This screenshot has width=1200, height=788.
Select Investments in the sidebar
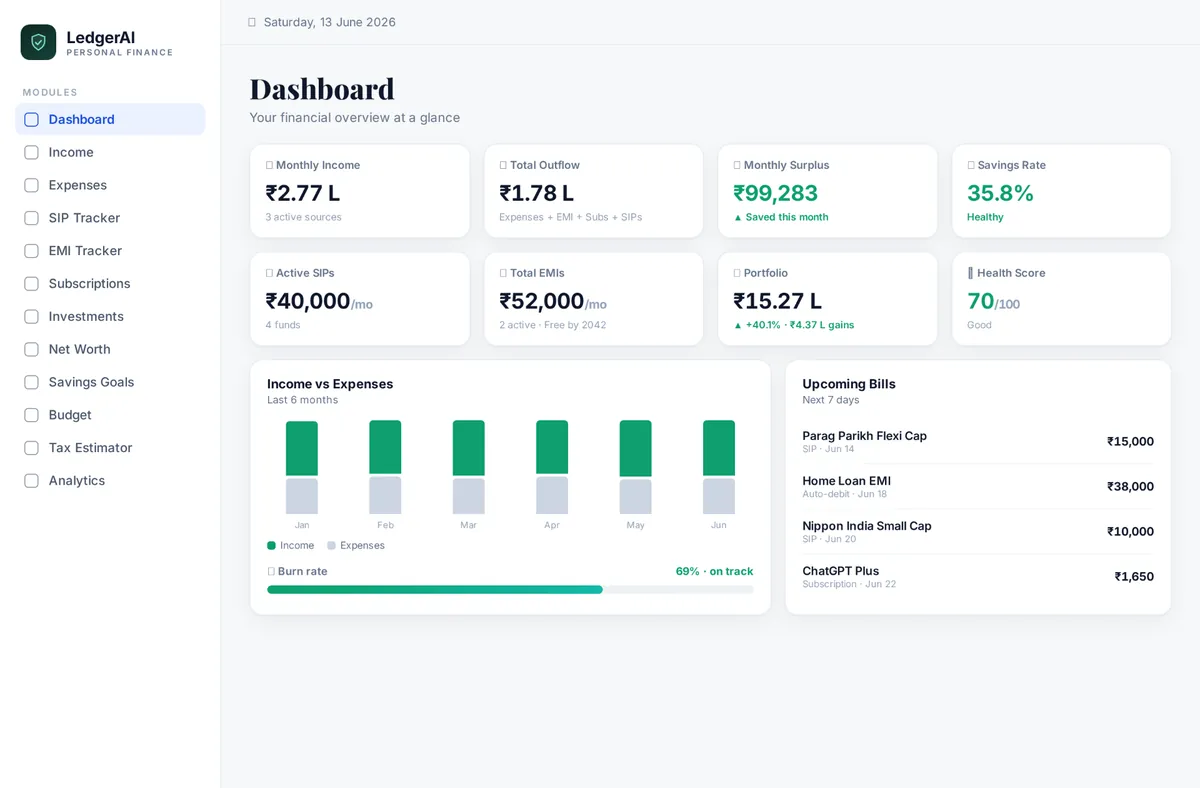[110, 316]
